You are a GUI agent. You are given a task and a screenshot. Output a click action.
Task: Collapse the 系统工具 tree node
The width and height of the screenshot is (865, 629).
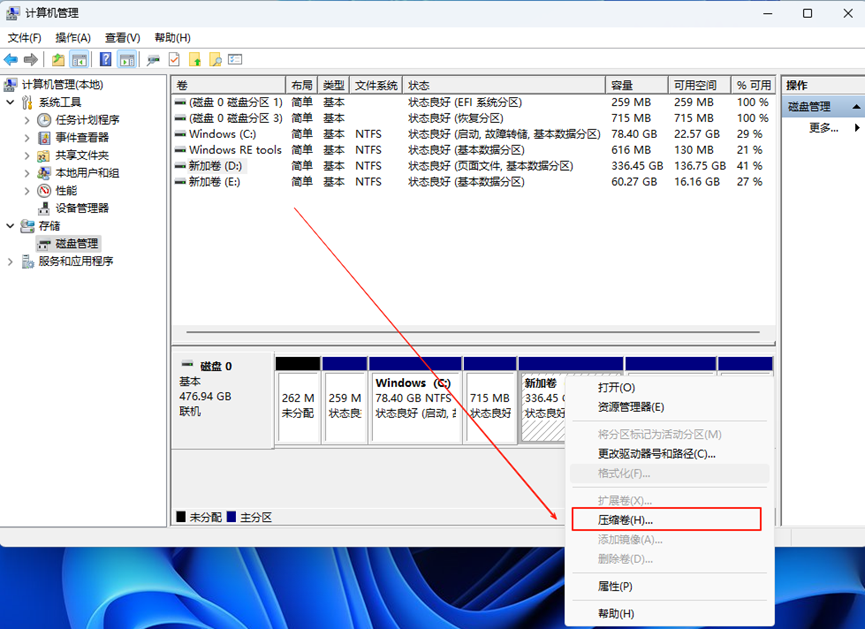pos(11,102)
